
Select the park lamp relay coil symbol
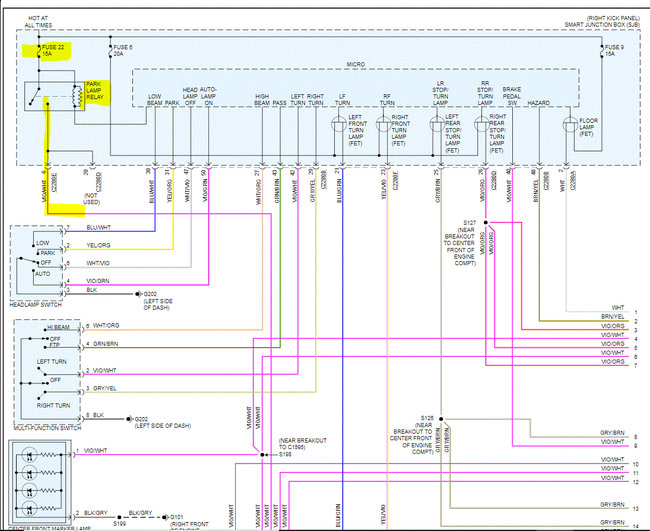click(x=77, y=96)
